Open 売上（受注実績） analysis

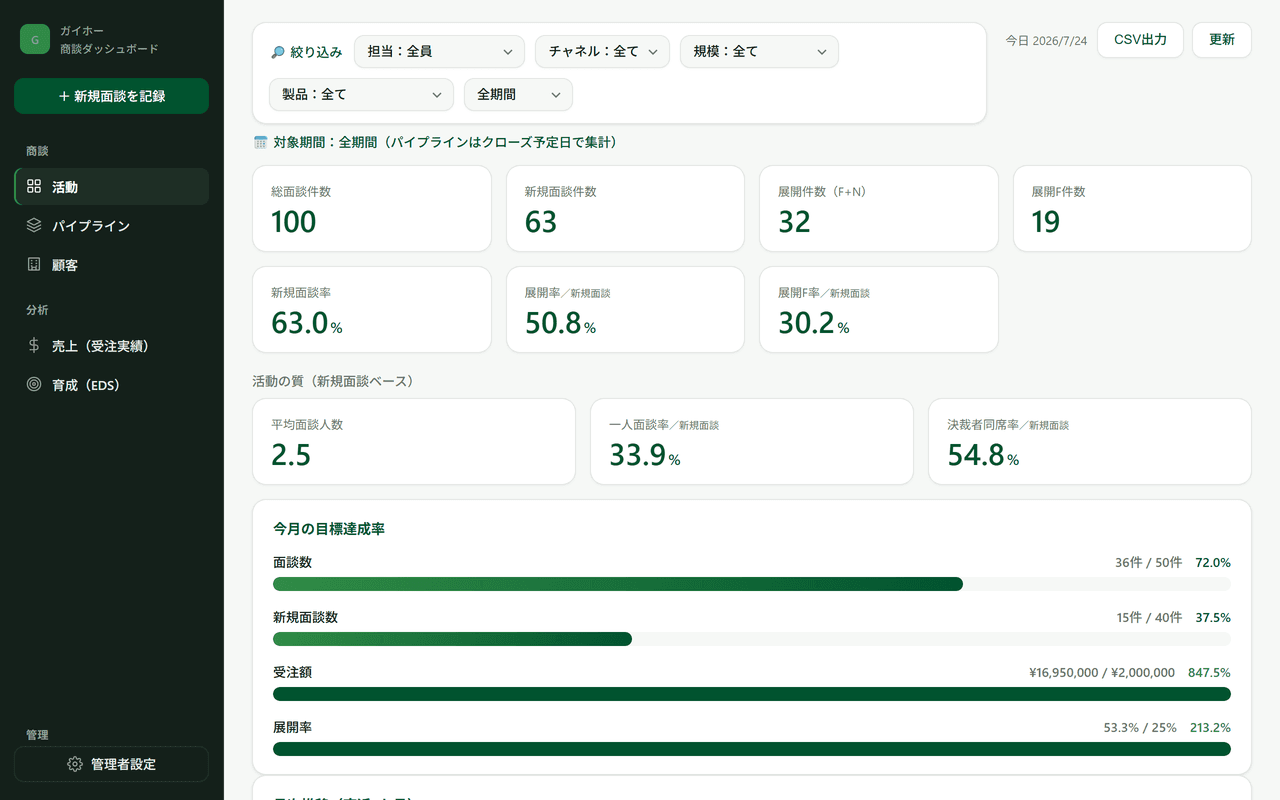pos(111,345)
